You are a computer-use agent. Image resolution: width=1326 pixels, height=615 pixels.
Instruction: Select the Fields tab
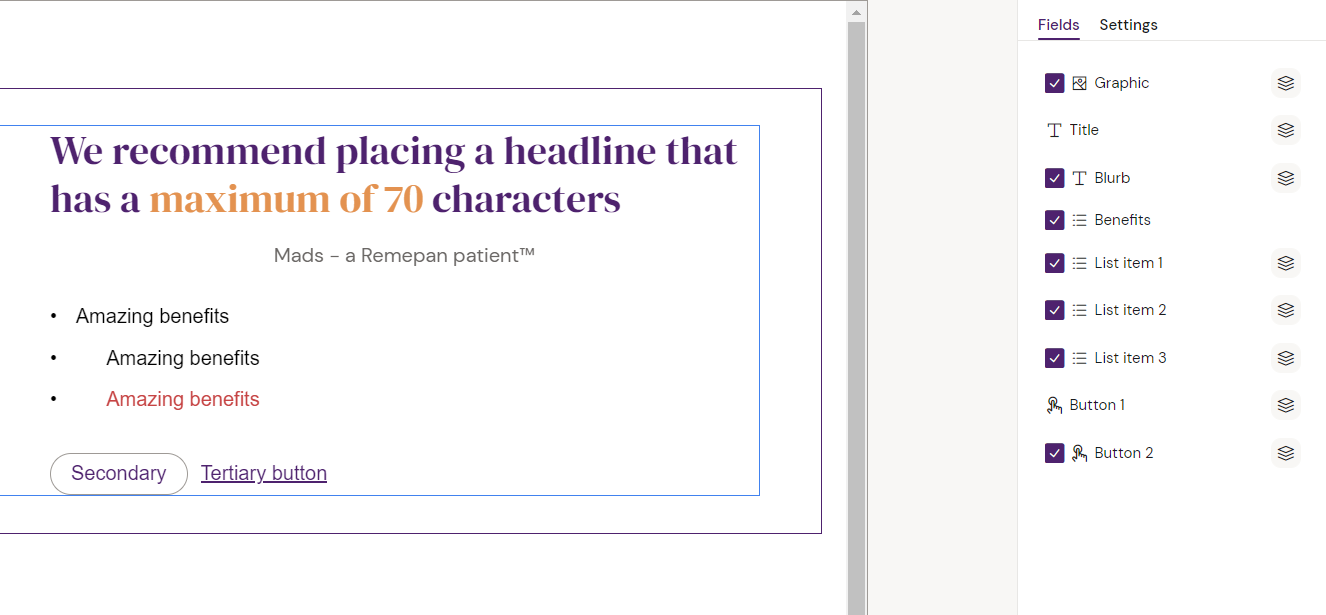point(1058,25)
